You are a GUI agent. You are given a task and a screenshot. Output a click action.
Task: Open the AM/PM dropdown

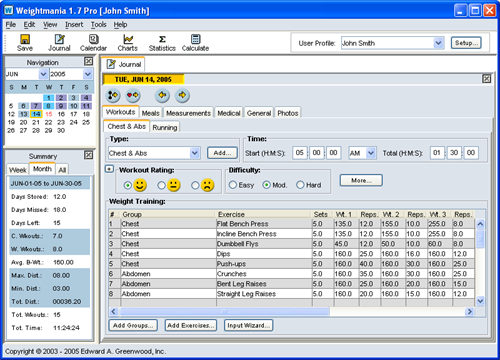pos(371,153)
